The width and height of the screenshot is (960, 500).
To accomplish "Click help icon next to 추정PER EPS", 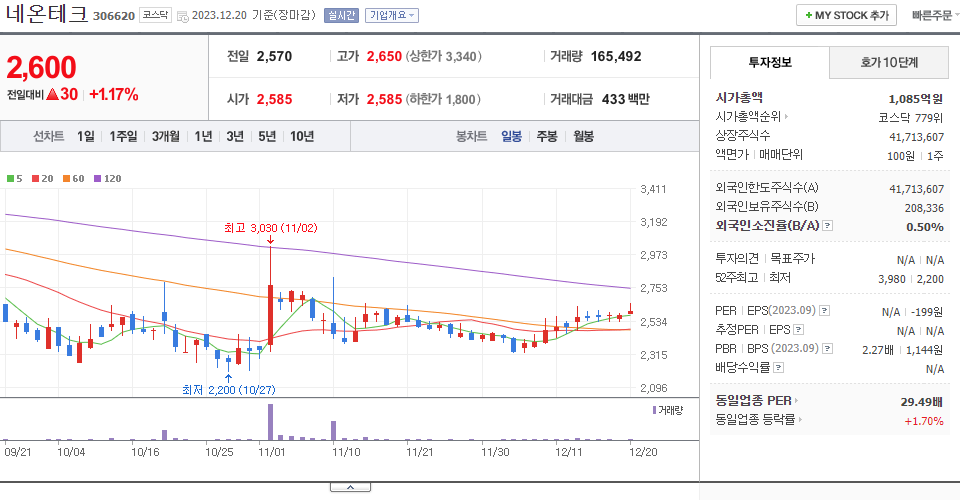I will pyautogui.click(x=798, y=330).
